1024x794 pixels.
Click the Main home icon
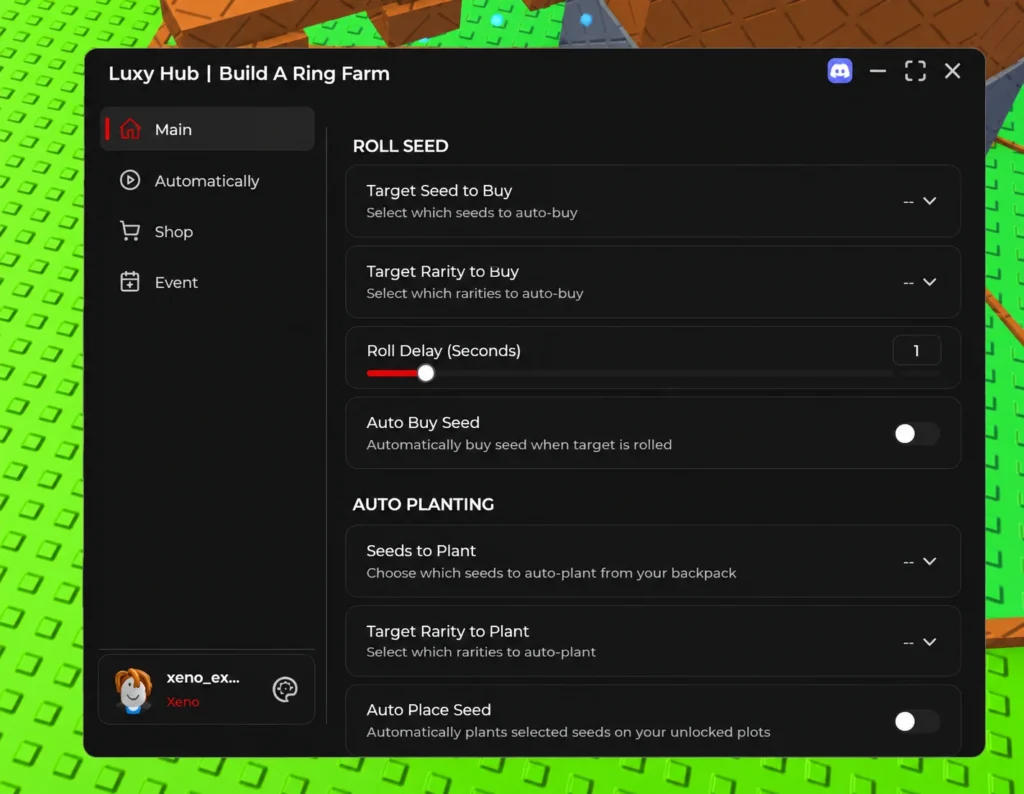click(130, 129)
